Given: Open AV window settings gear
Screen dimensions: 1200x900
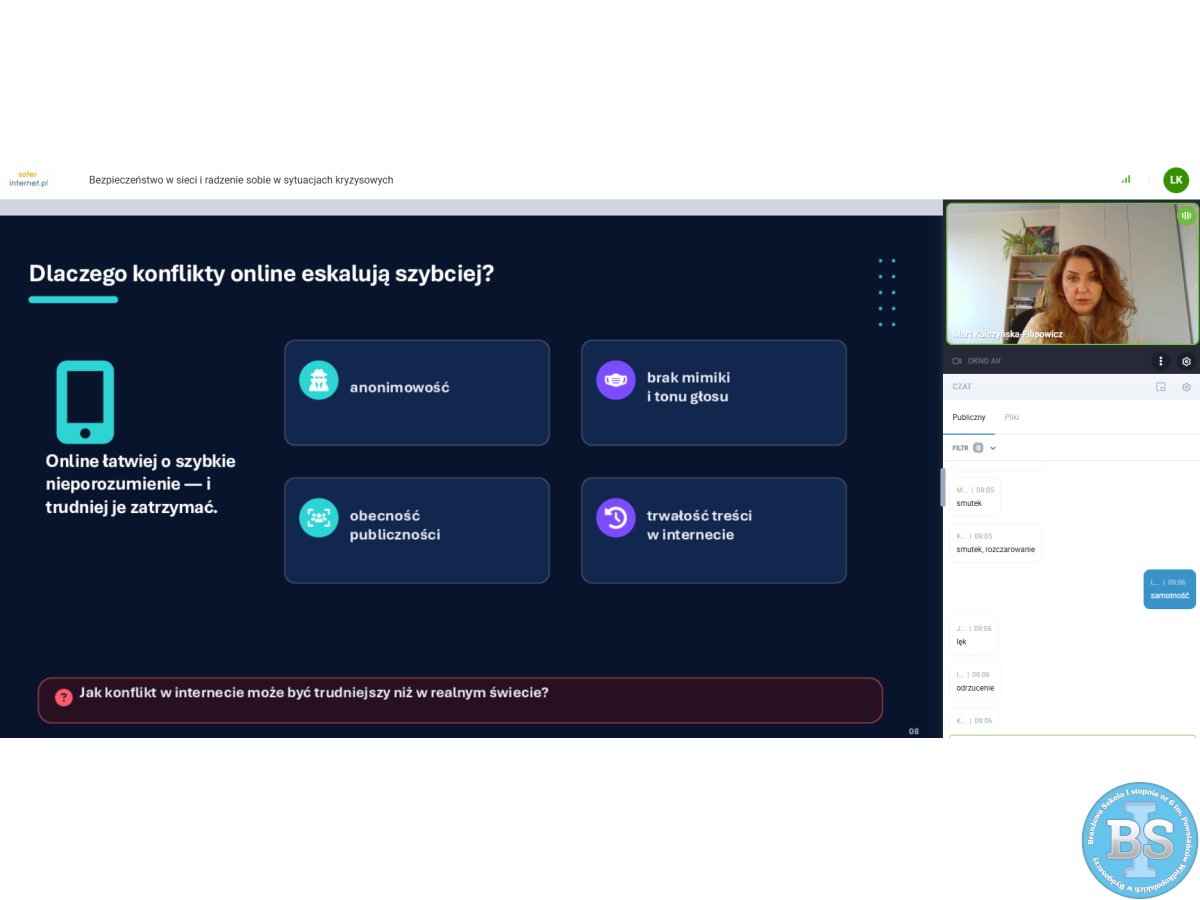Looking at the screenshot, I should [1186, 361].
